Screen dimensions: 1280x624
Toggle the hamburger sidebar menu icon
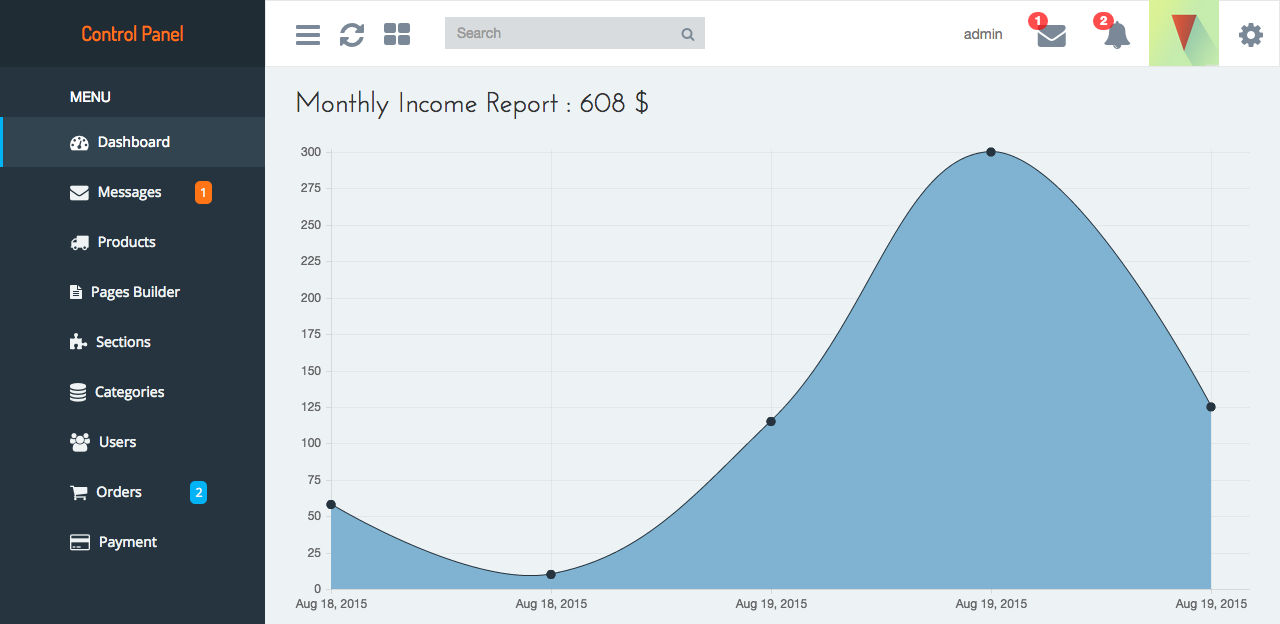(x=308, y=35)
